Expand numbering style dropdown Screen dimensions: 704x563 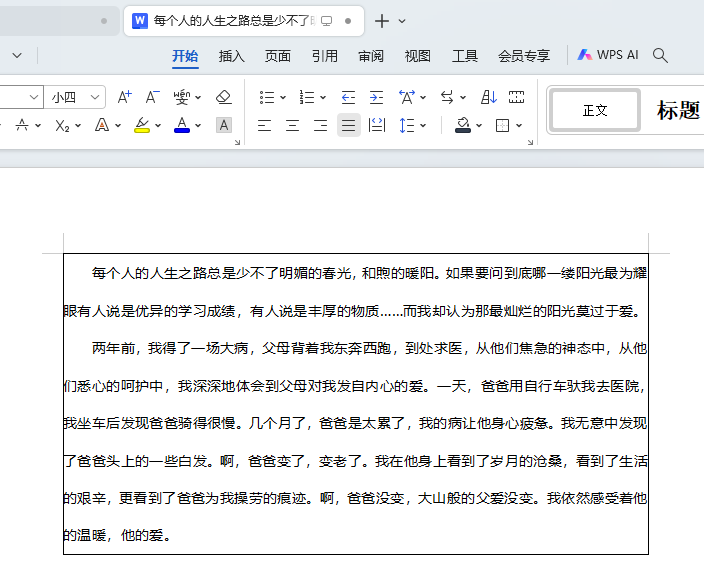323,97
